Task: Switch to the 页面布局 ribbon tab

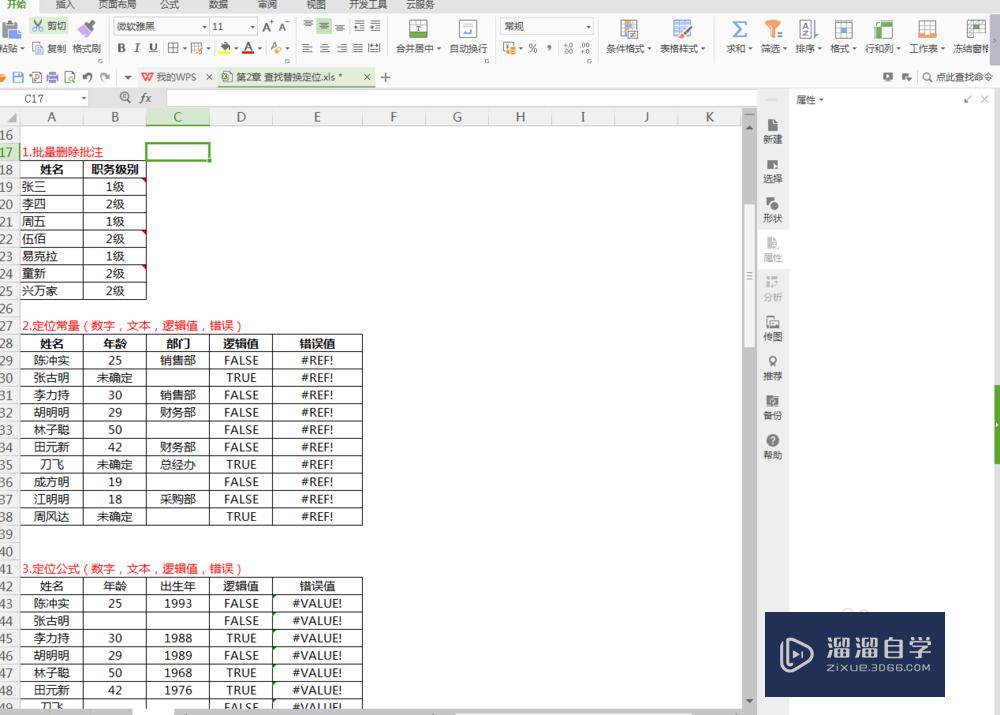Action: [117, 4]
